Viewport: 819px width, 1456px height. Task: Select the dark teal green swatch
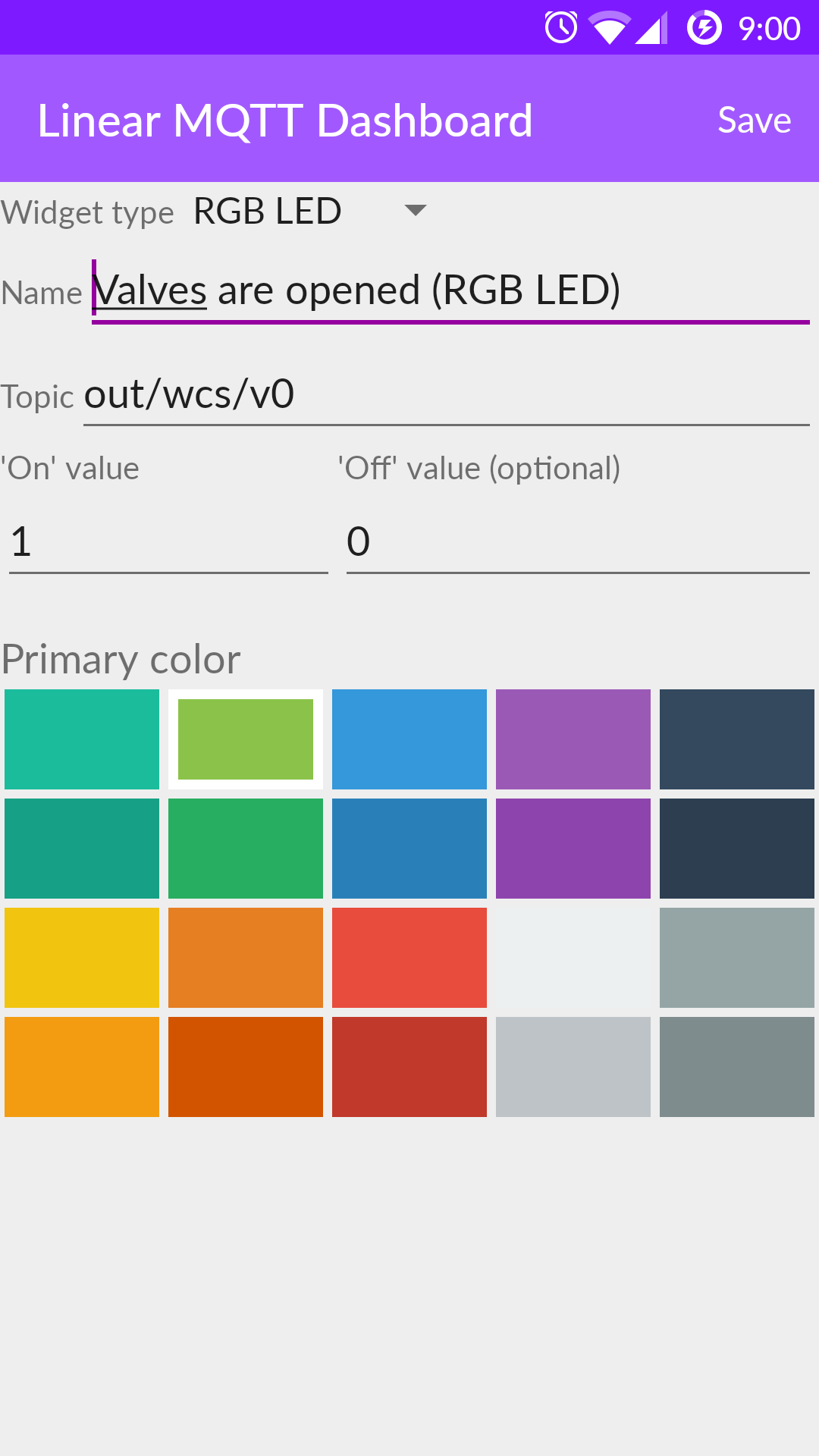point(82,849)
